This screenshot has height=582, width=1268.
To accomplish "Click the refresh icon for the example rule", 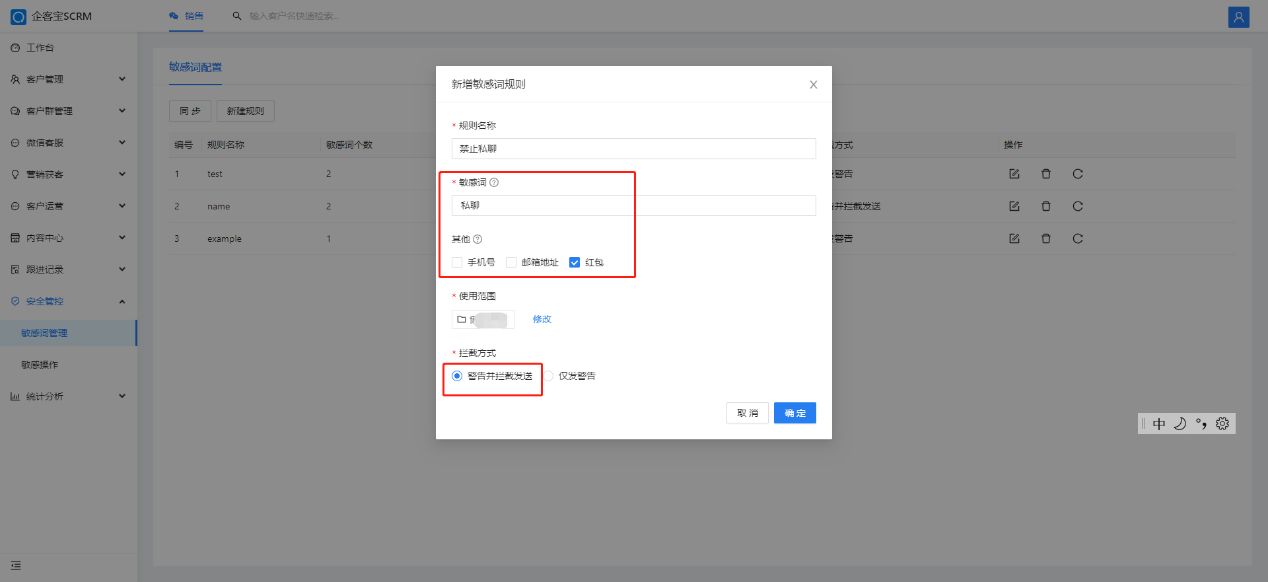I will pos(1078,239).
